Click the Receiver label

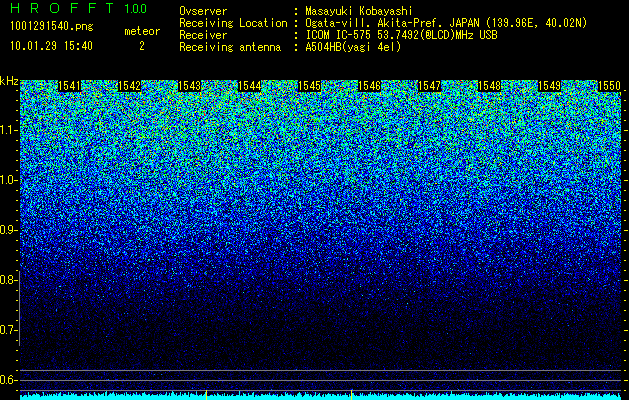[x=203, y=35]
